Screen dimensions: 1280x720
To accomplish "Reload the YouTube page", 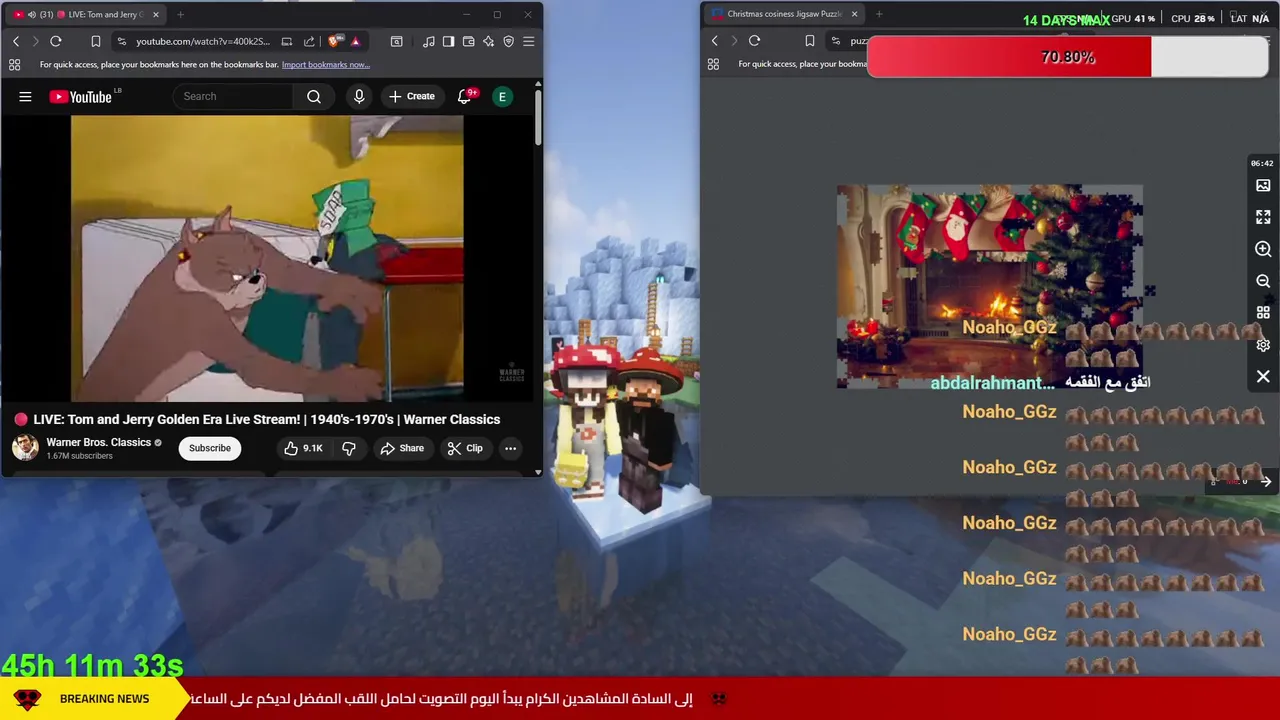I will 56,41.
